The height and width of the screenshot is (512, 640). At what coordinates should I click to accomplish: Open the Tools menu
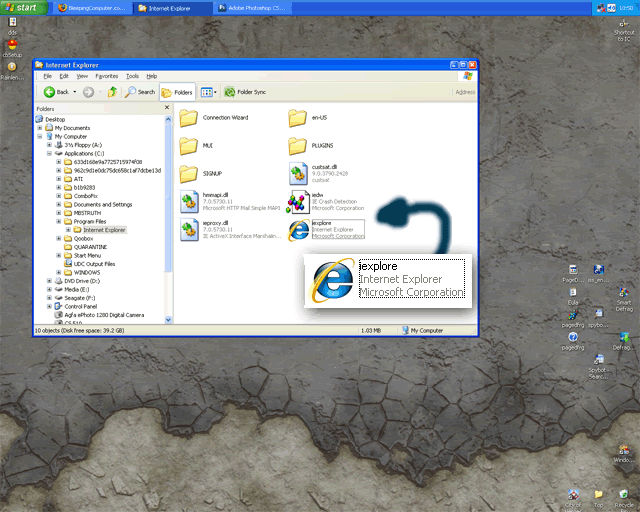click(132, 76)
